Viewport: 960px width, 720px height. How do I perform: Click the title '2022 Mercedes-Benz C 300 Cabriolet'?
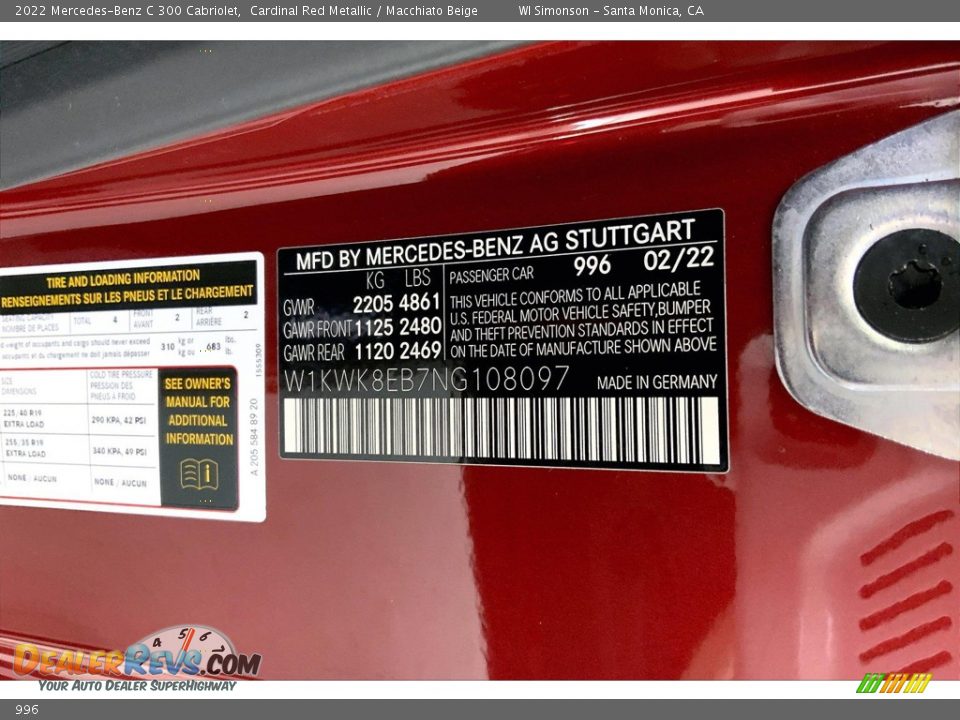click(127, 10)
